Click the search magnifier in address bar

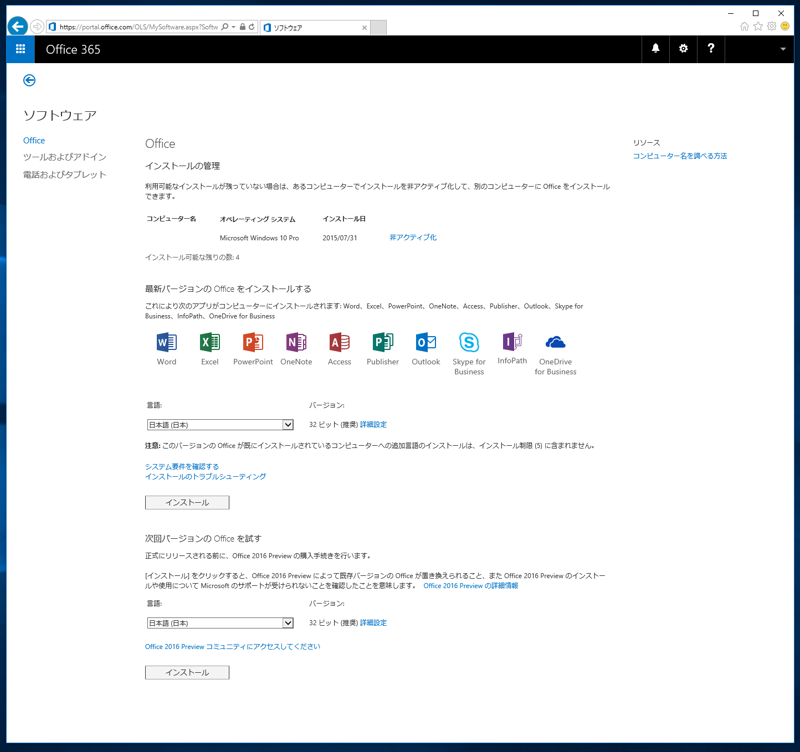tap(224, 27)
